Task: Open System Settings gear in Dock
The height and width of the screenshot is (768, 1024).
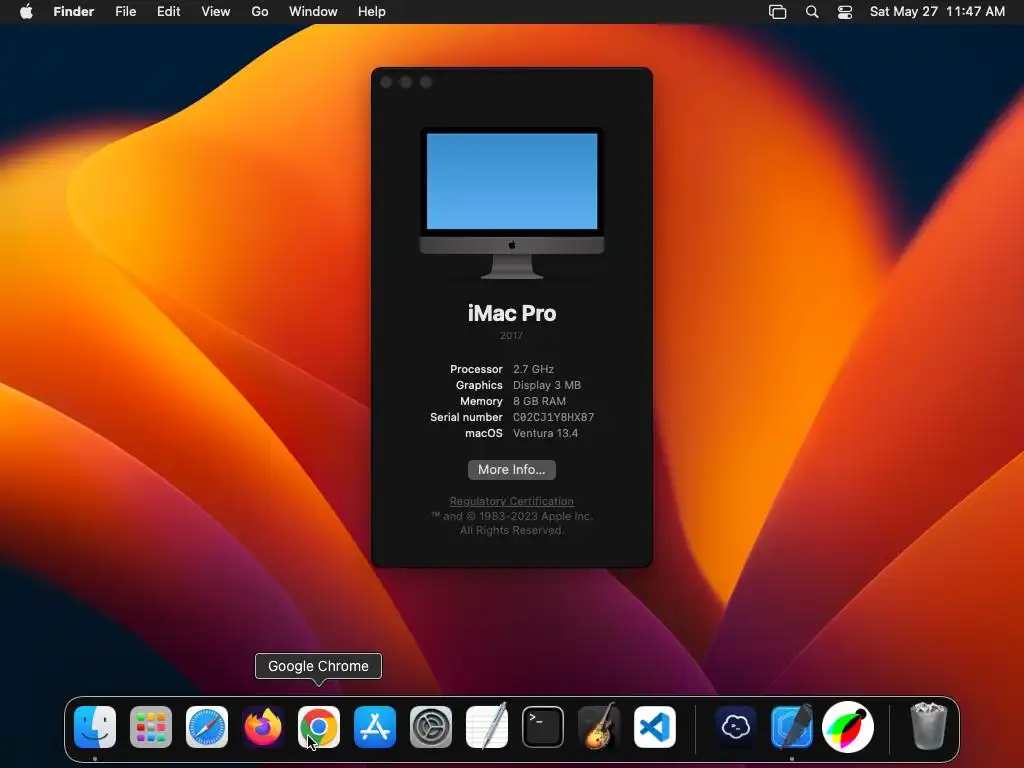Action: coord(431,727)
